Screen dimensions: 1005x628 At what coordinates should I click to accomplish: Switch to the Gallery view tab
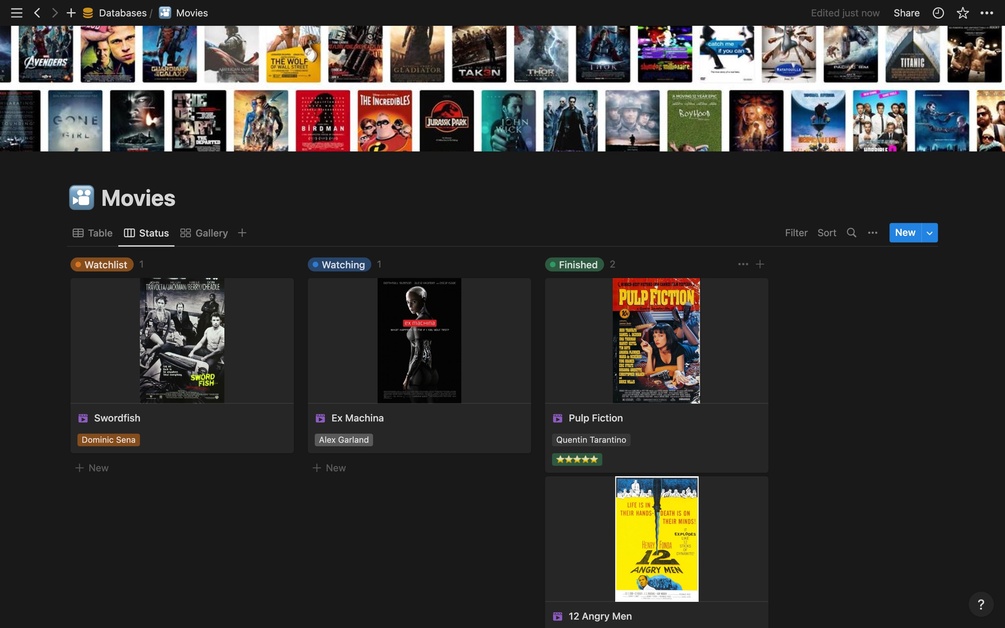pos(204,233)
